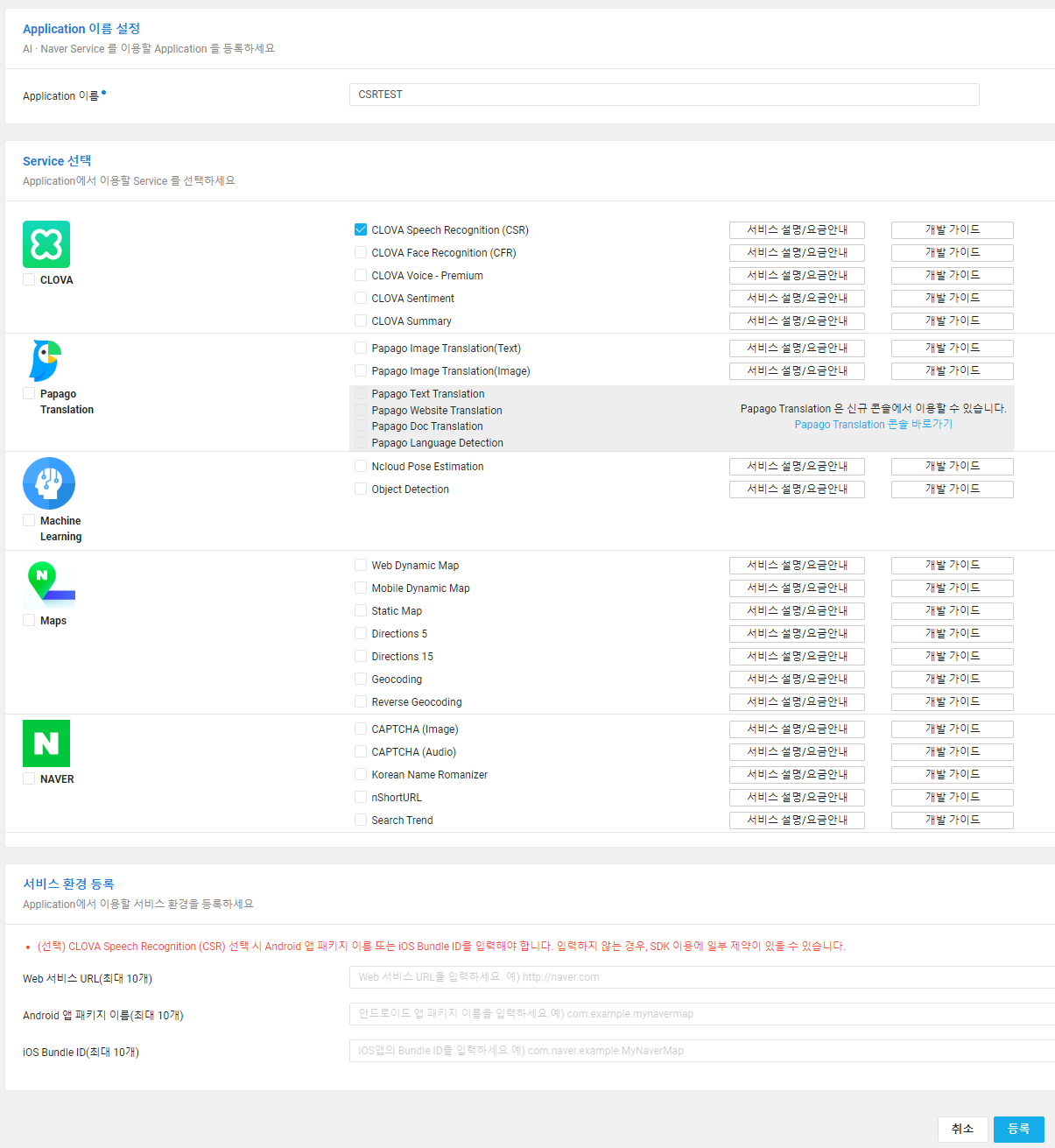Follow the Papago Translation 콘솔 바로가기 link
1055x1148 pixels.
tap(873, 425)
